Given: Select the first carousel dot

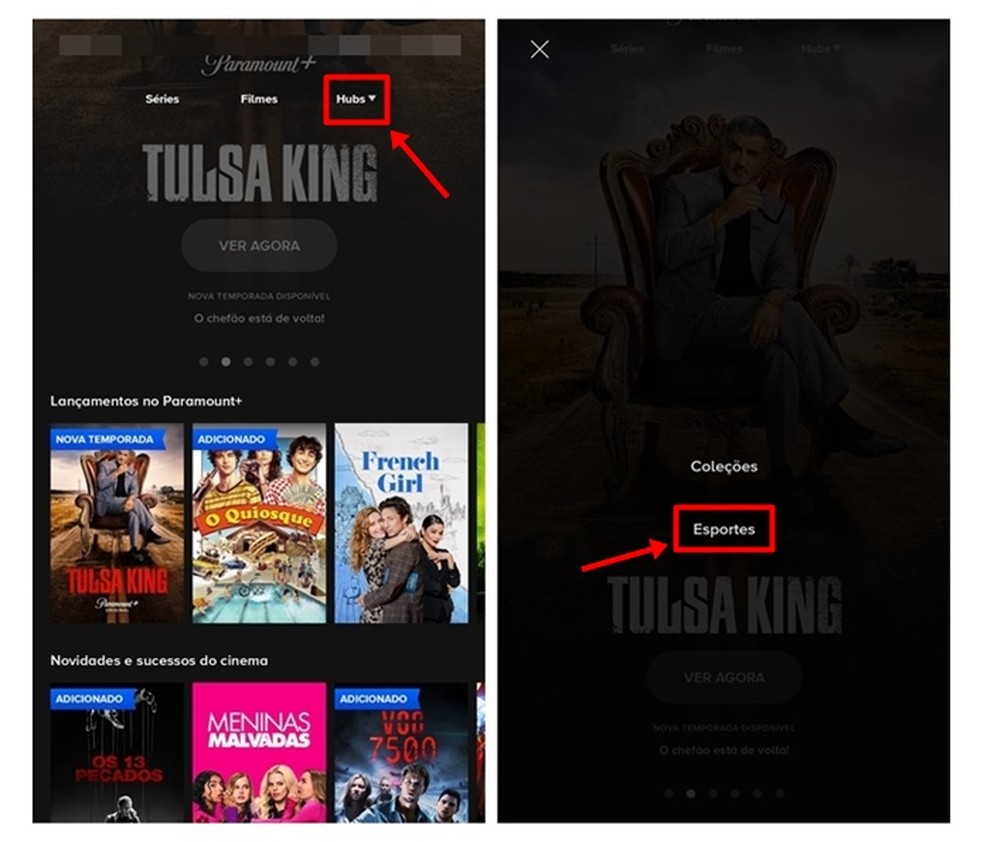Looking at the screenshot, I should [x=203, y=362].
